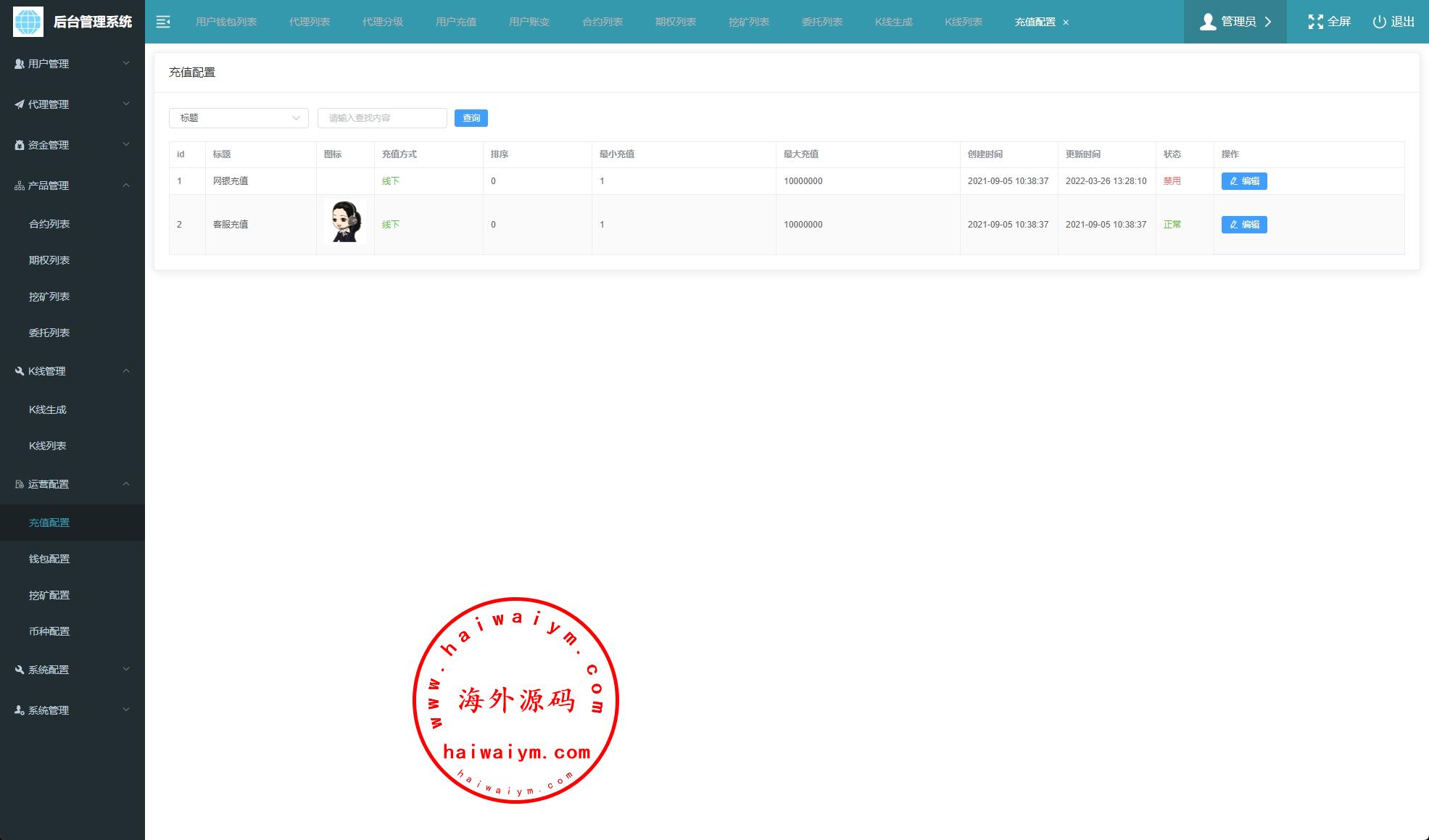
Task: Click the search content input field
Action: pos(382,118)
